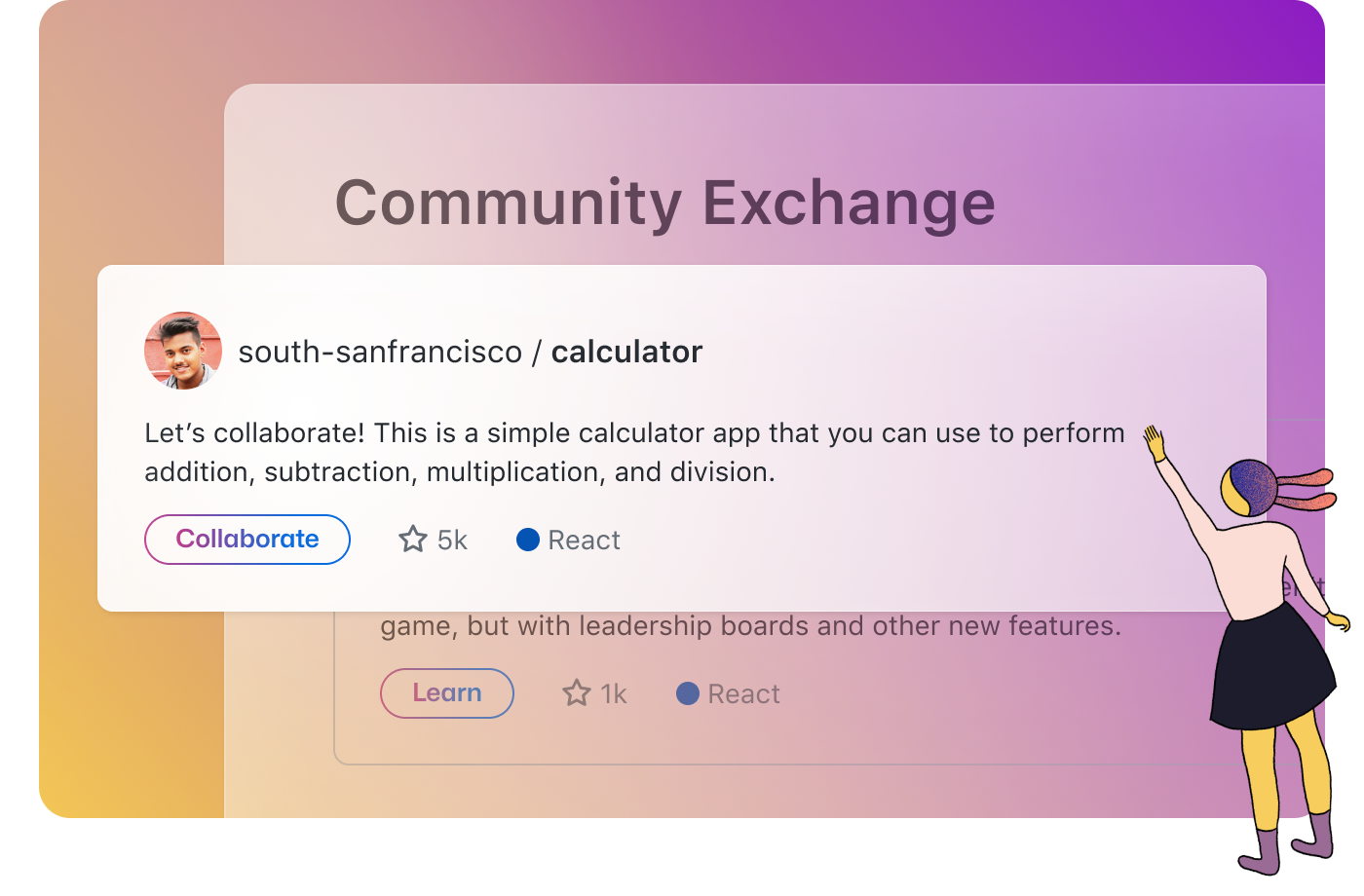1364x896 pixels.
Task: Click the Collaborate button
Action: tap(246, 539)
